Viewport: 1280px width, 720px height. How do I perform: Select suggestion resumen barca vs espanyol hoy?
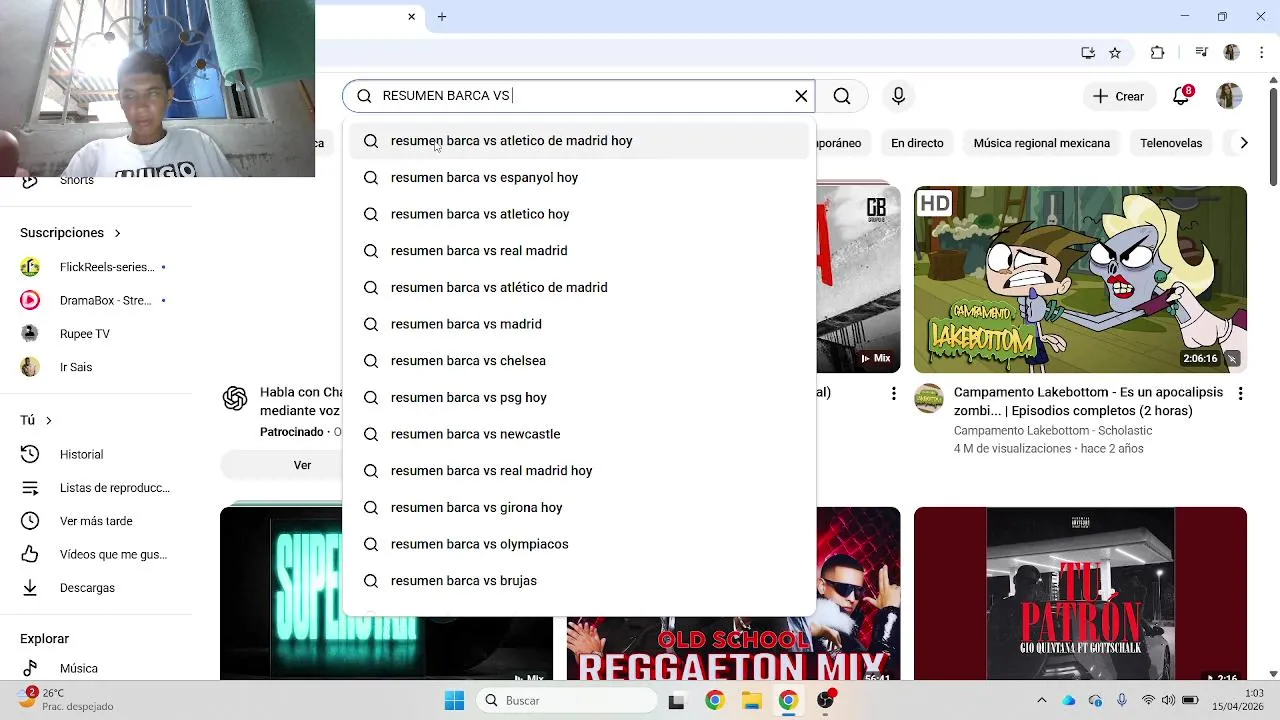click(x=579, y=178)
